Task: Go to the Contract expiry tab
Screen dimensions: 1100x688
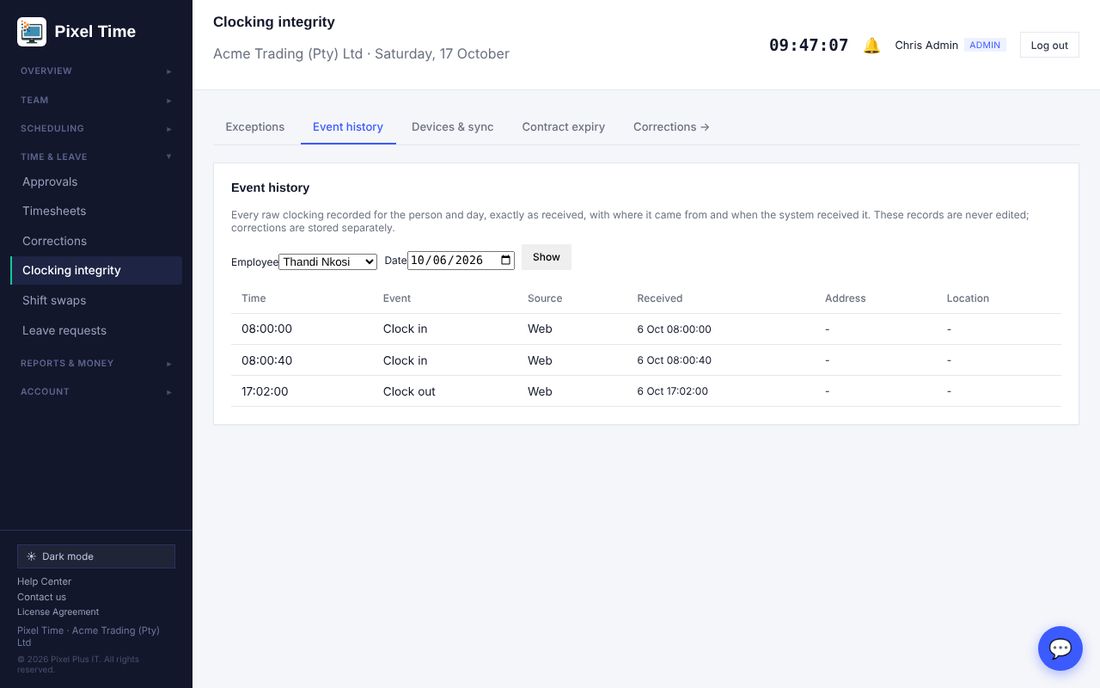Action: [x=563, y=127]
